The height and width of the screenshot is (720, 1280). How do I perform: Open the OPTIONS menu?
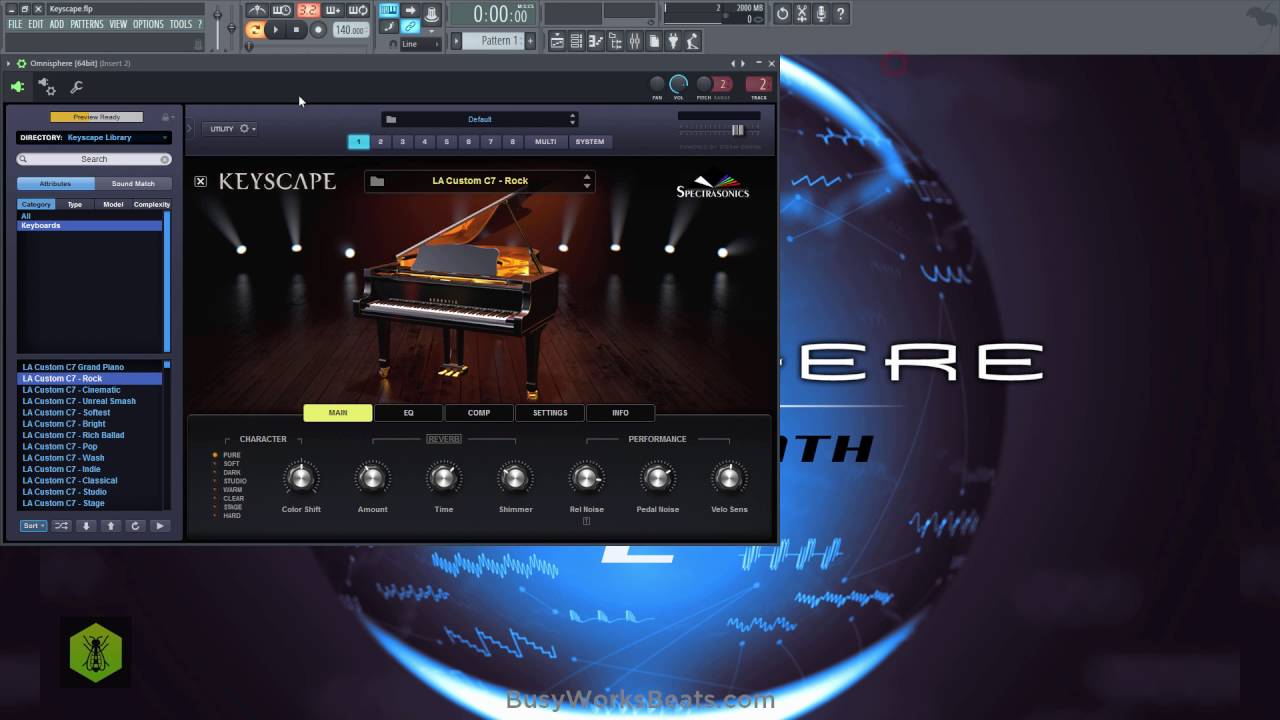coord(148,24)
